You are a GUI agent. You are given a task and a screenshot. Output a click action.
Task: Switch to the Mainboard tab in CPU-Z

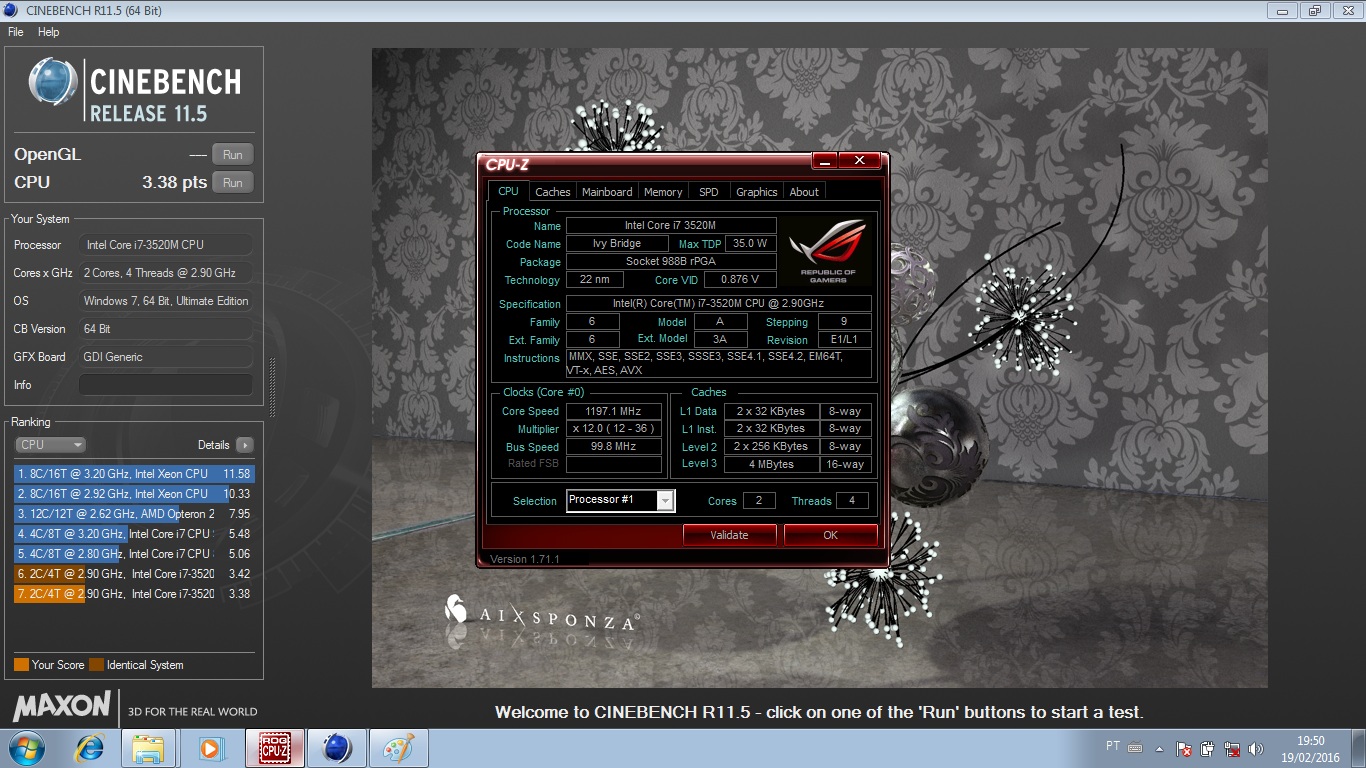tap(607, 192)
